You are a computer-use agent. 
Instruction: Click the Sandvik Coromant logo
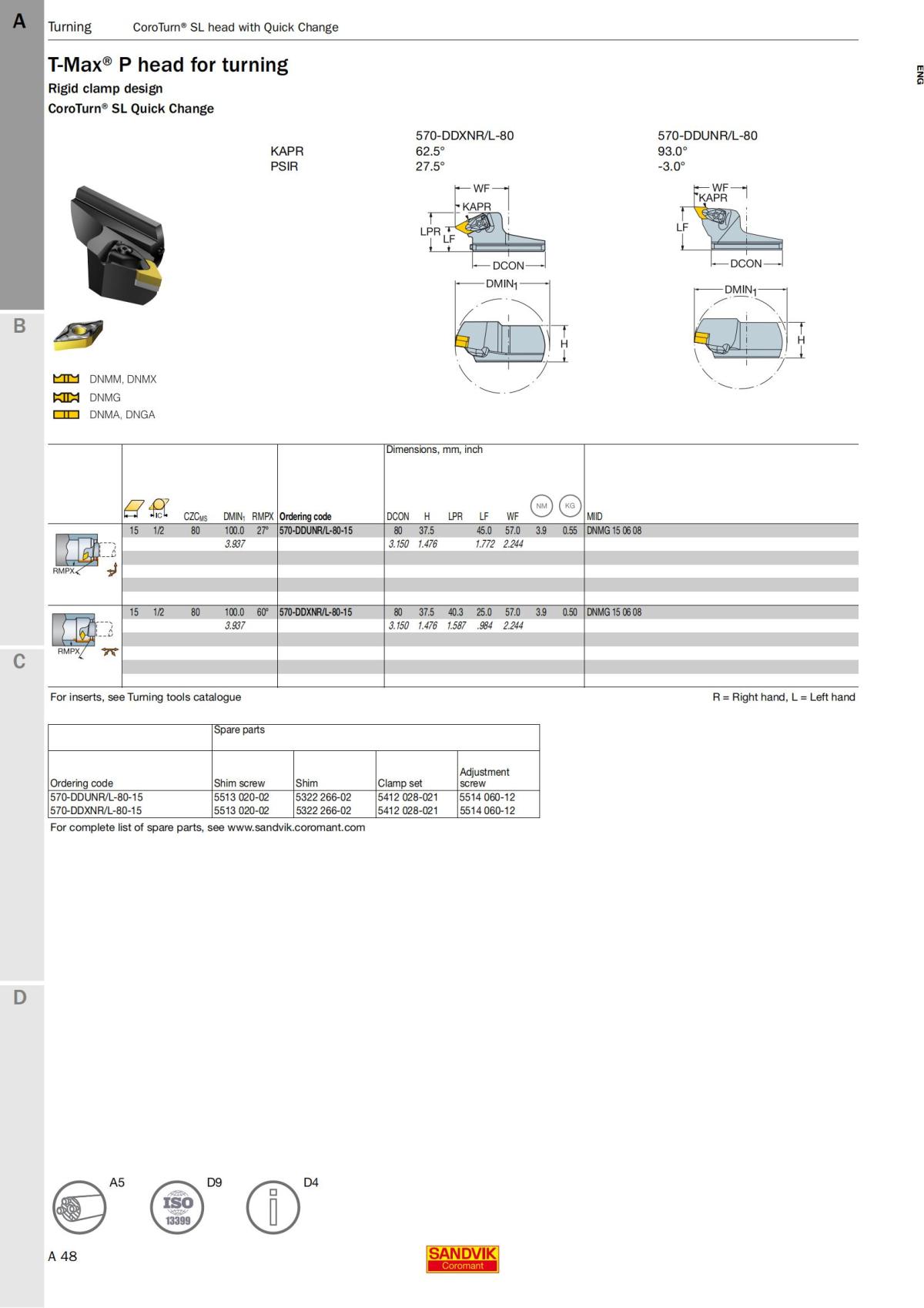coord(462,1259)
